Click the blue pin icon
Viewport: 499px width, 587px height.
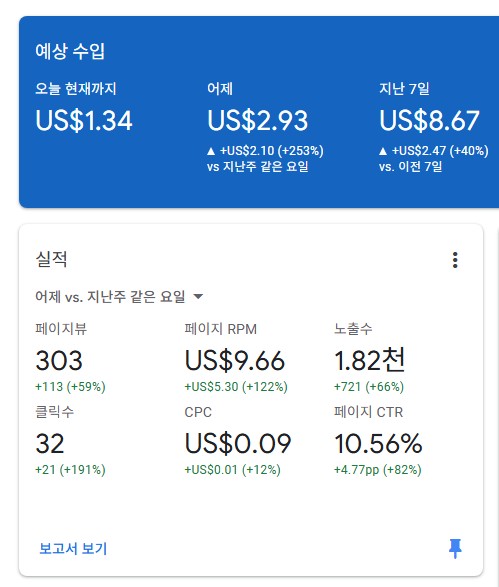(x=455, y=548)
